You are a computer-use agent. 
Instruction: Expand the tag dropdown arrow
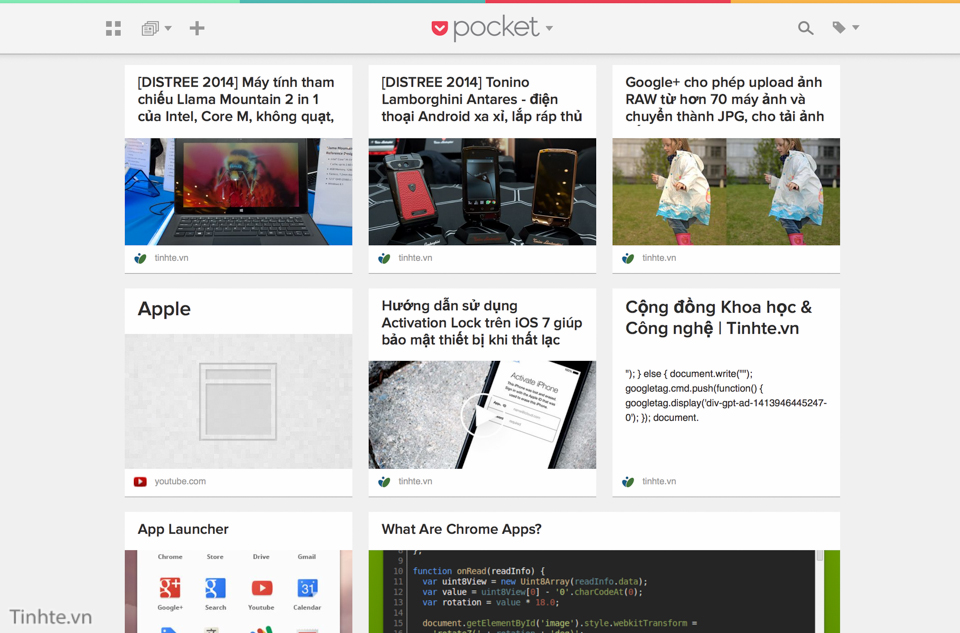coord(856,28)
